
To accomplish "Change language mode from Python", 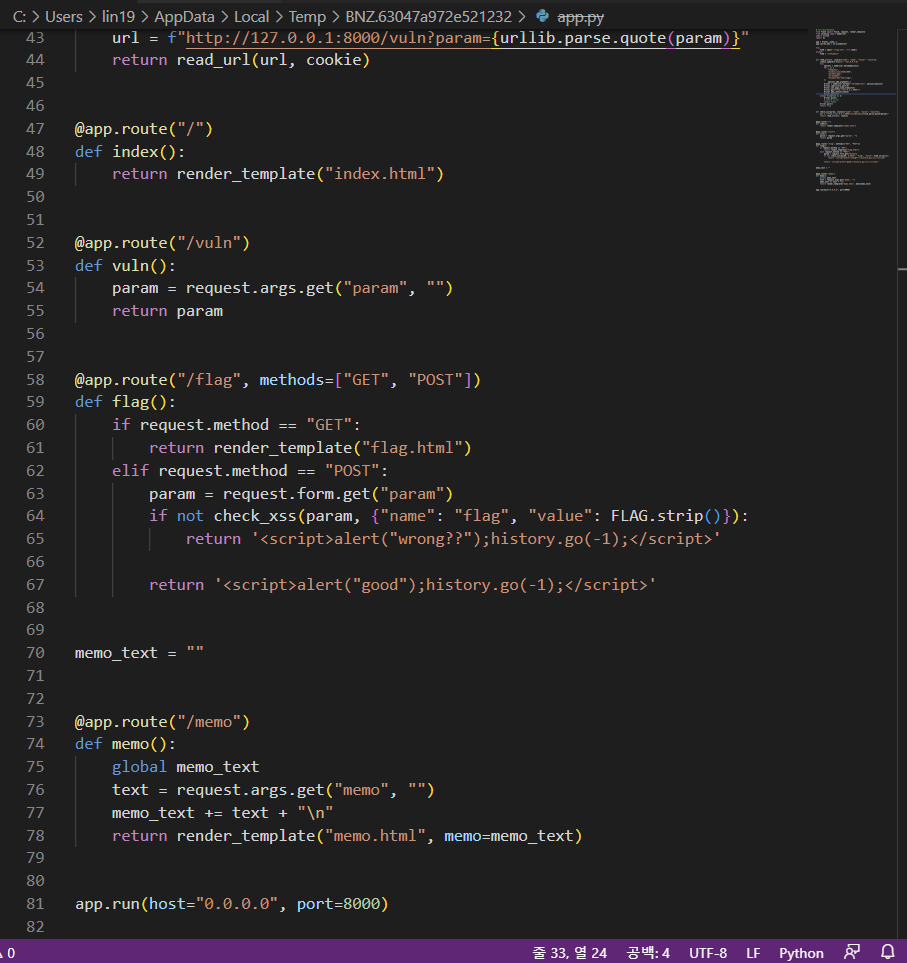I will tap(801, 953).
